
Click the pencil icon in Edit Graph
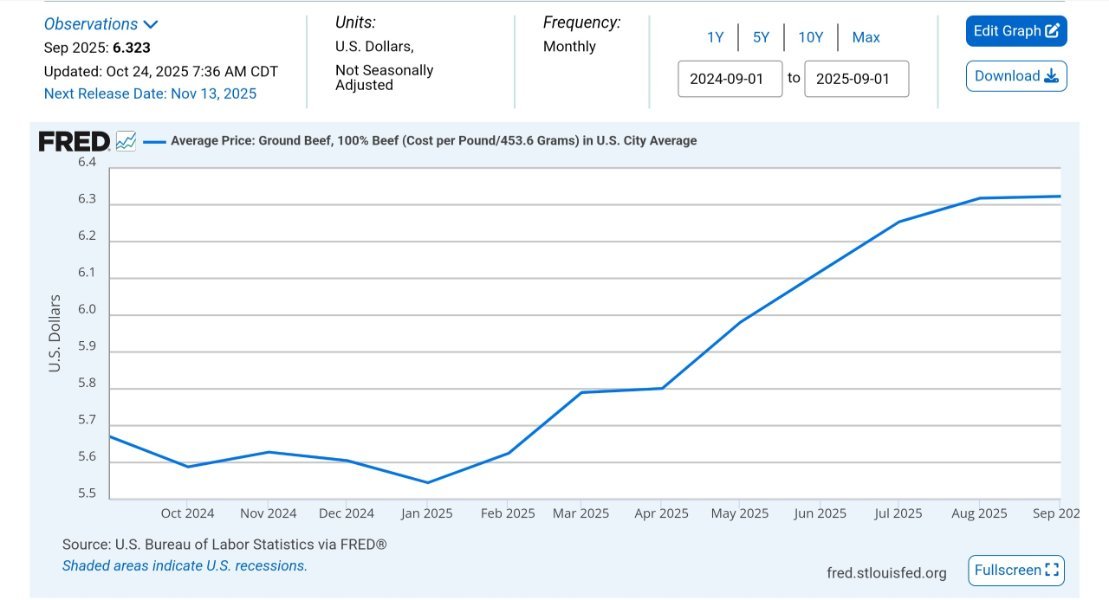1052,31
